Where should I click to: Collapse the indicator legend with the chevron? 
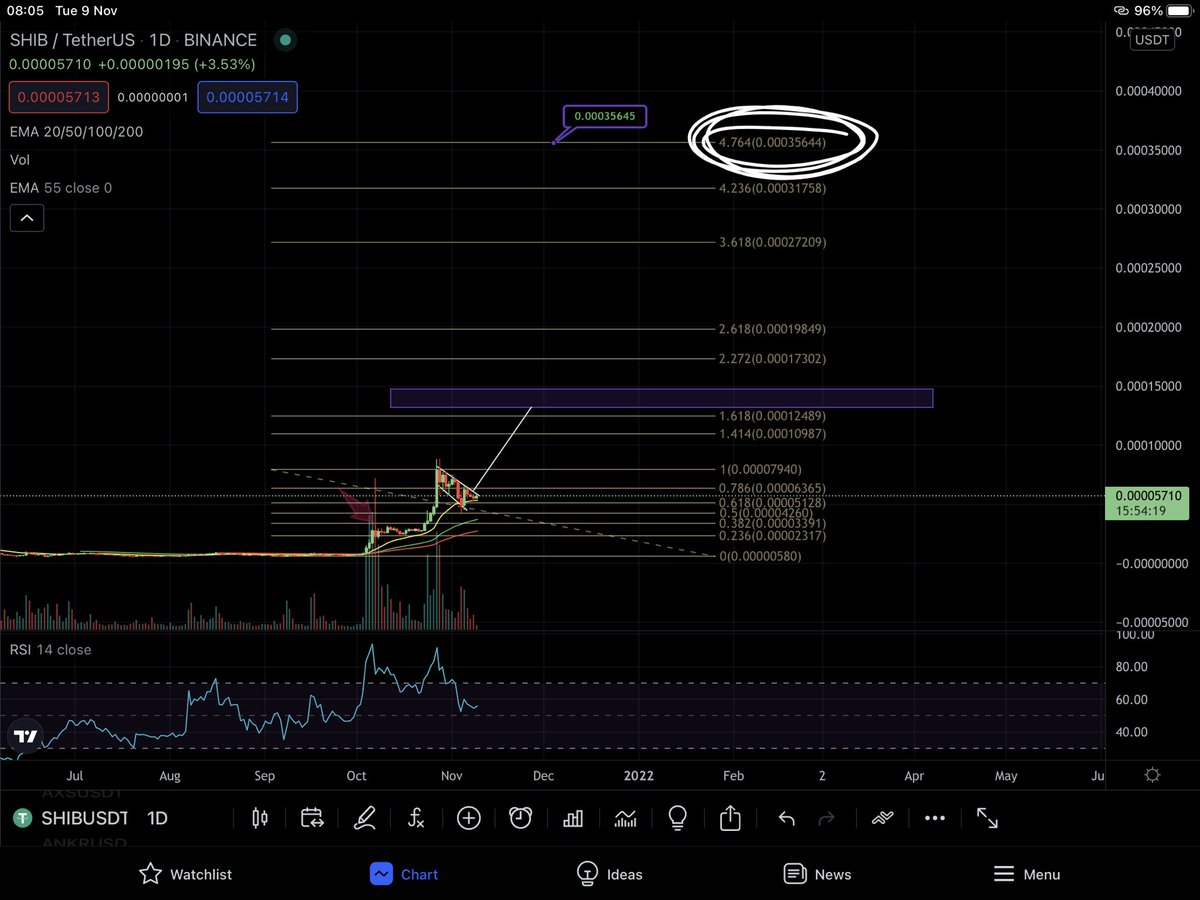tap(27, 217)
